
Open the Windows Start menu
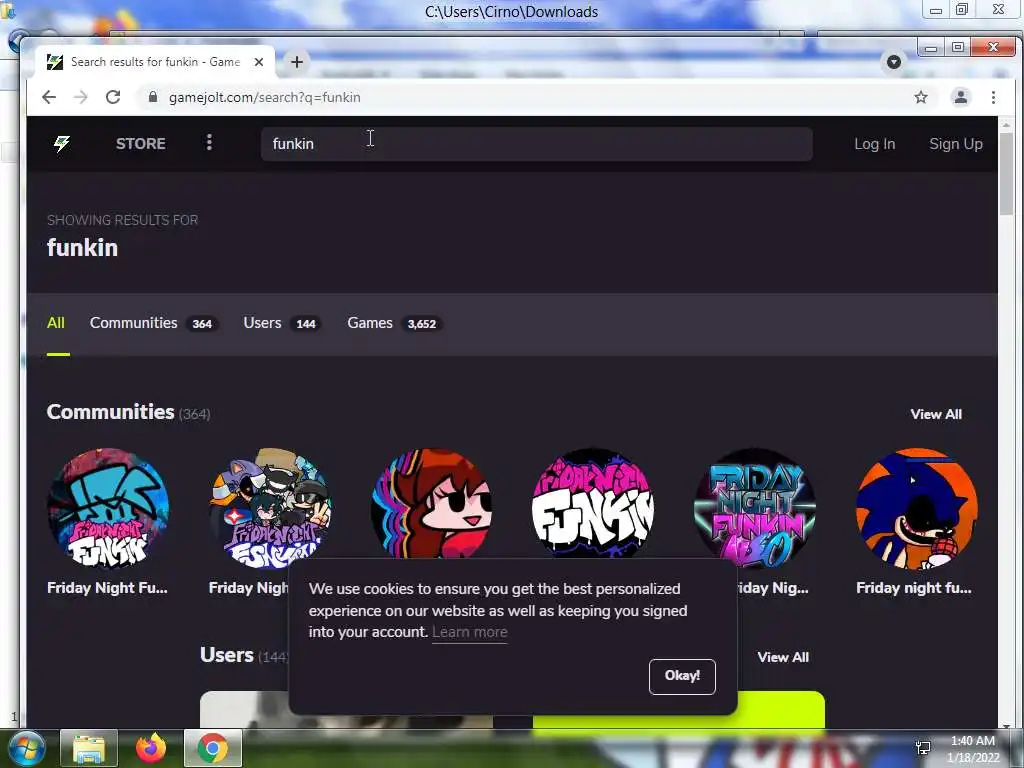pos(26,748)
